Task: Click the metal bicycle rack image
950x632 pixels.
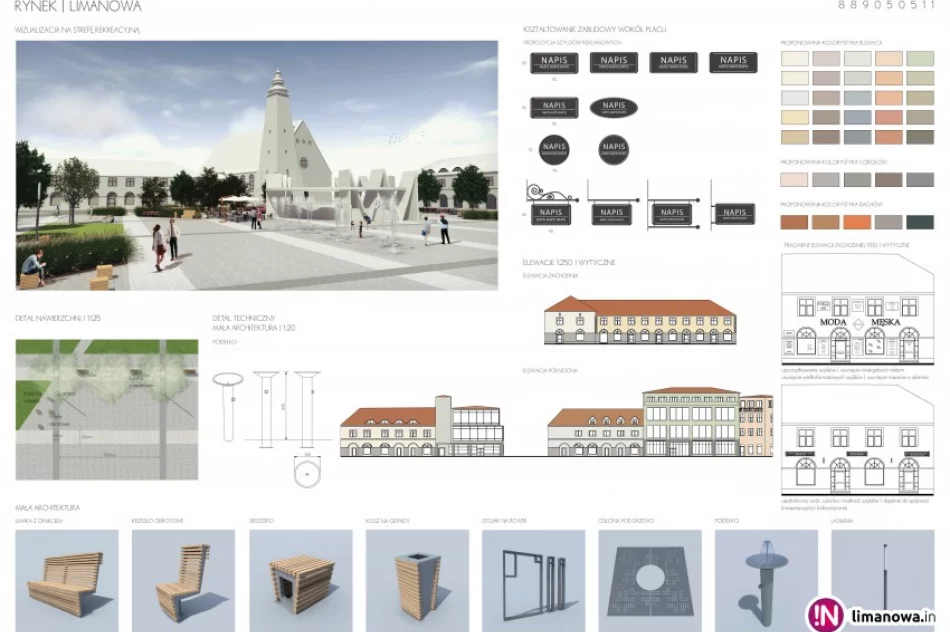Action: [x=533, y=580]
